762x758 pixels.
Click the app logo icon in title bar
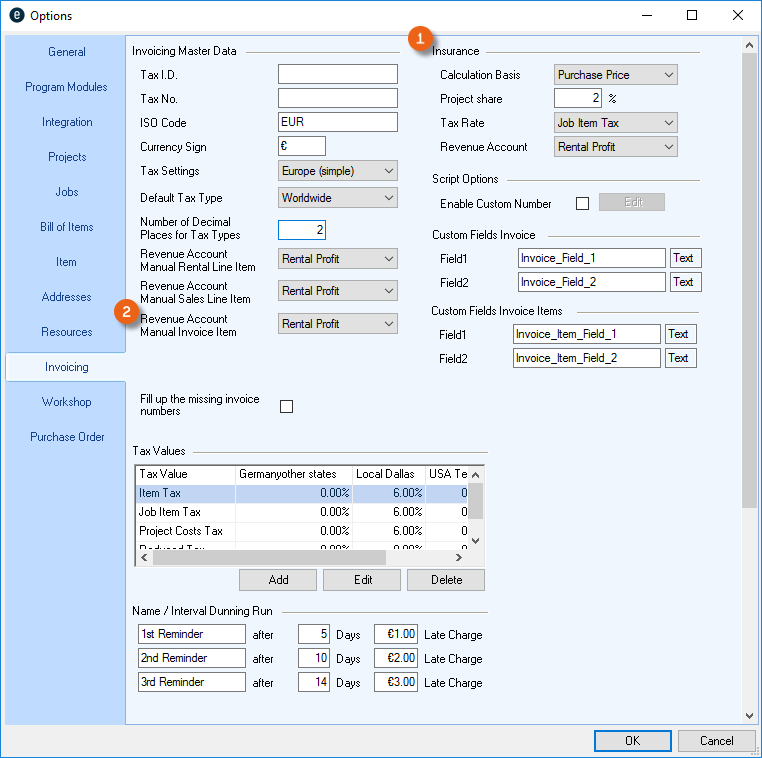[17, 16]
